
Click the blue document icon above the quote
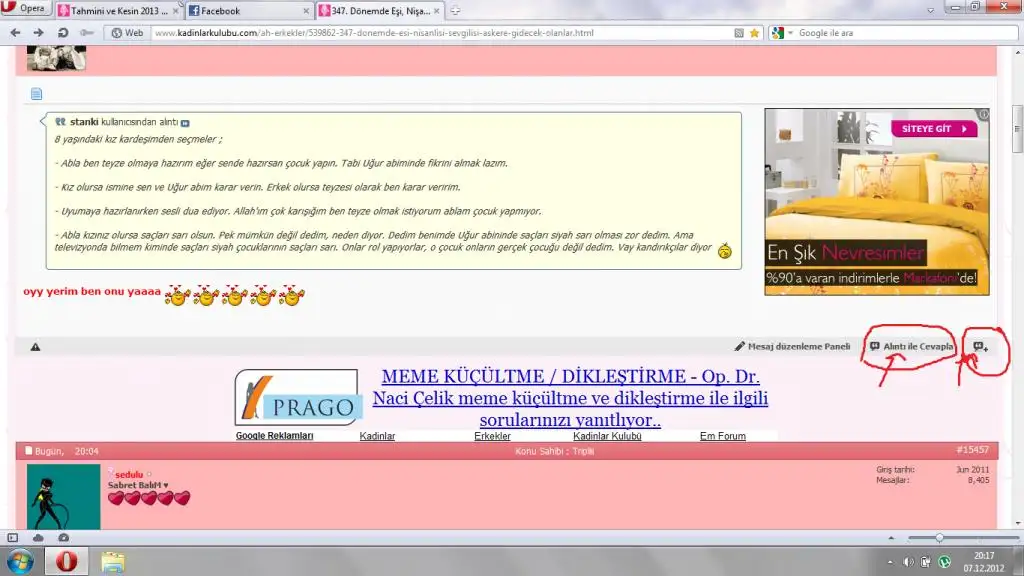(x=37, y=94)
